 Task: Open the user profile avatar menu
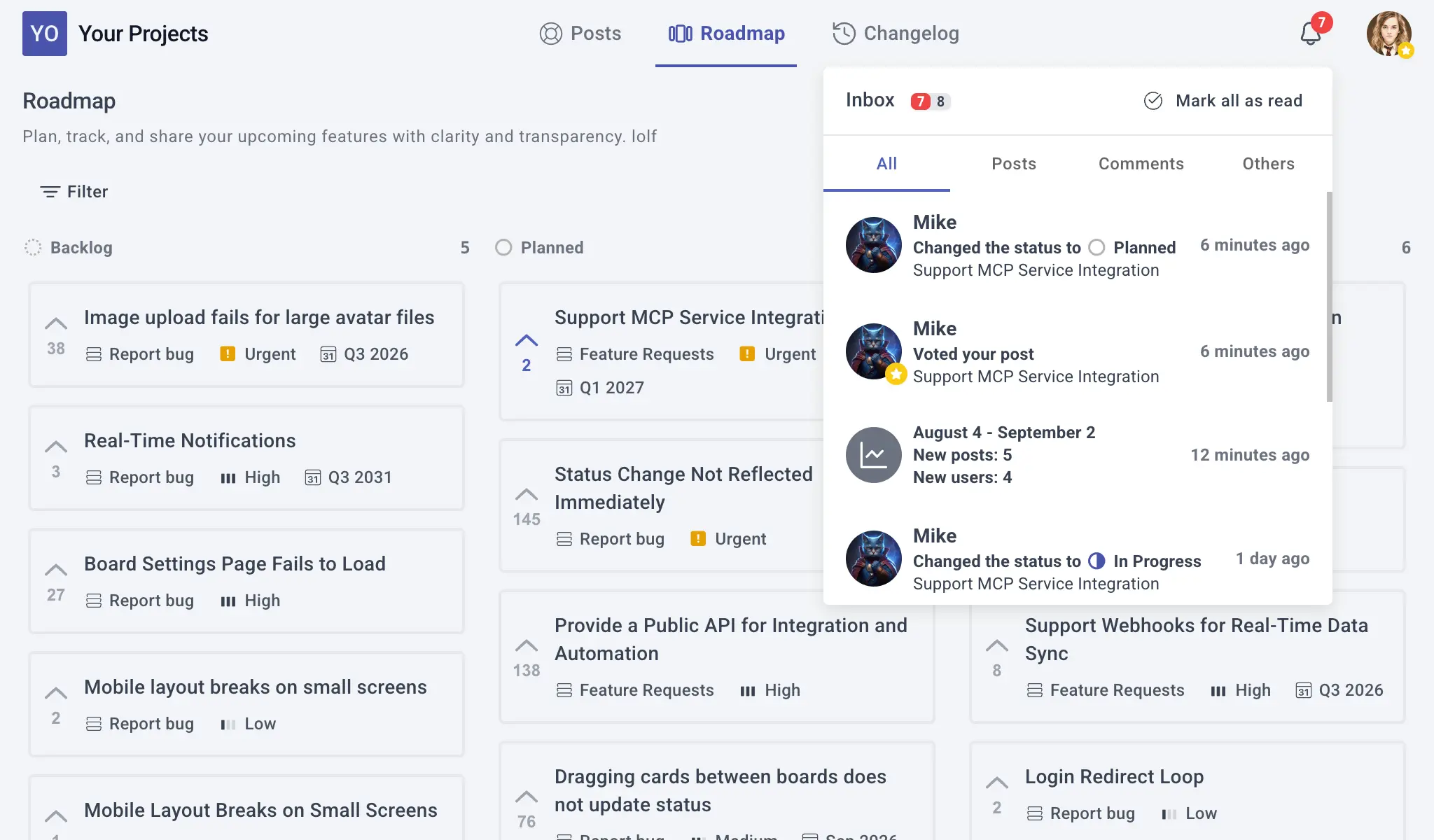pos(1389,34)
